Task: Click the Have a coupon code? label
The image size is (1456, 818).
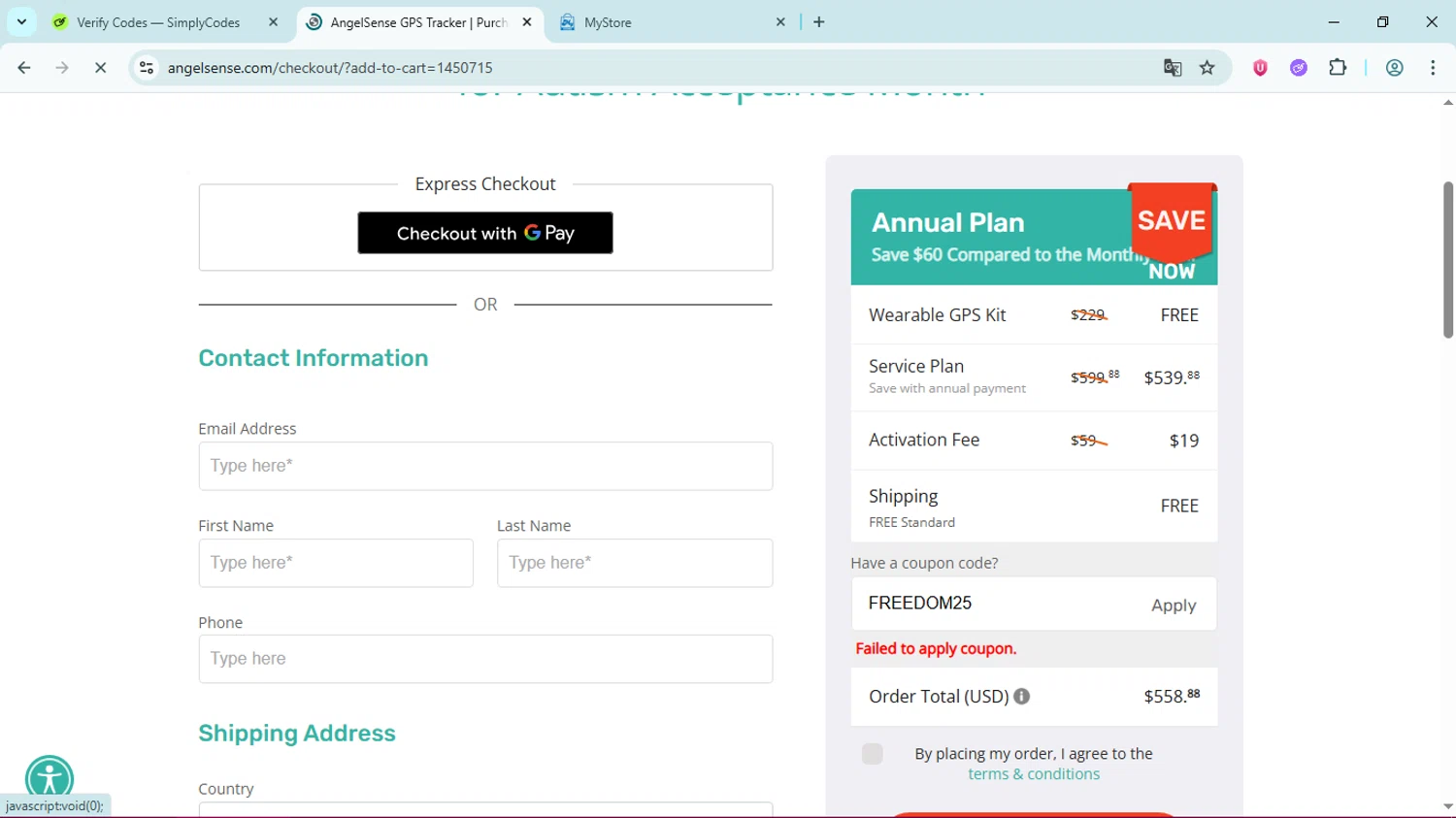Action: point(924,563)
